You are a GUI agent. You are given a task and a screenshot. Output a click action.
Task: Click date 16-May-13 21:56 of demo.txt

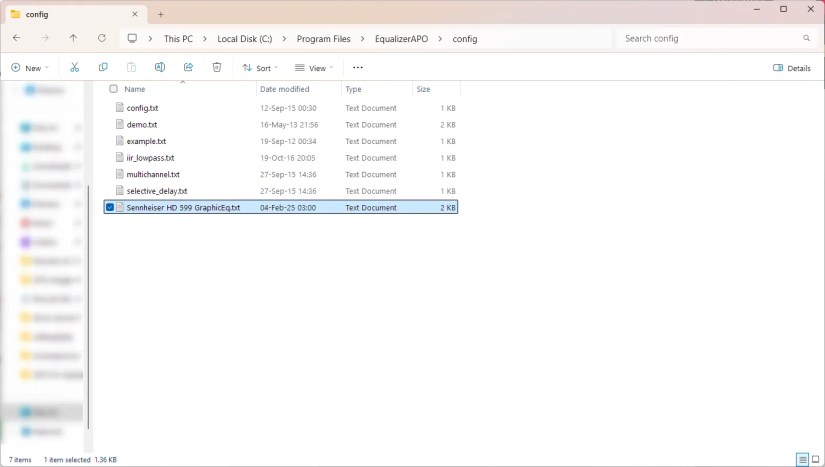point(289,125)
